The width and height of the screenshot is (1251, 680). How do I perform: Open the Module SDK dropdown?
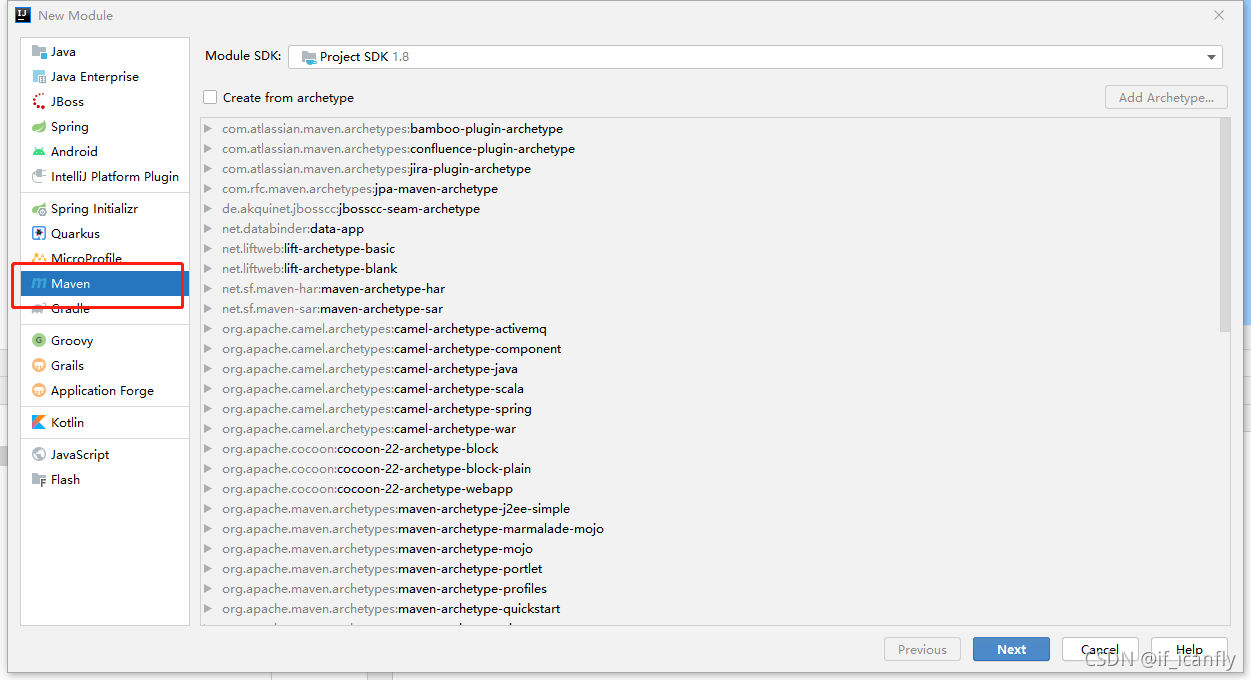755,57
